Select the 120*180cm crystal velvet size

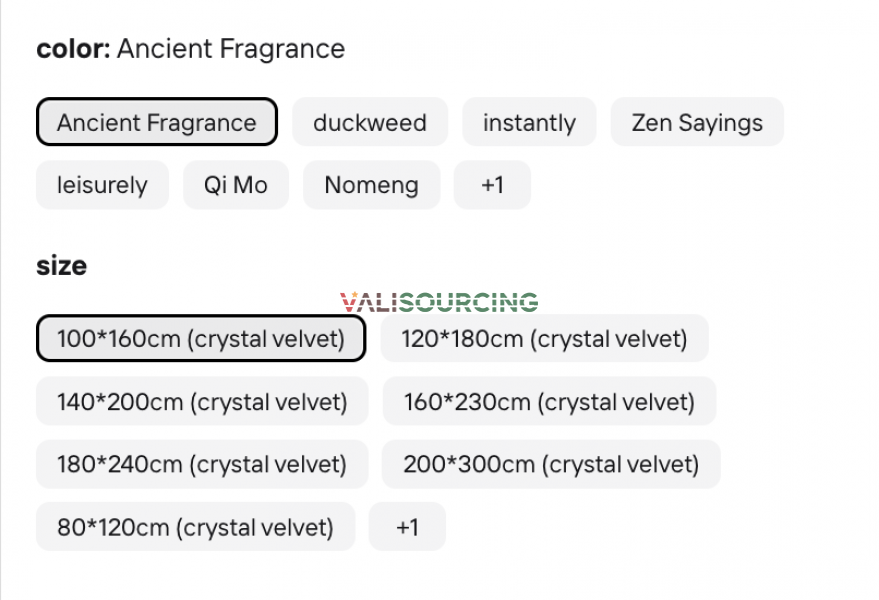[544, 338]
